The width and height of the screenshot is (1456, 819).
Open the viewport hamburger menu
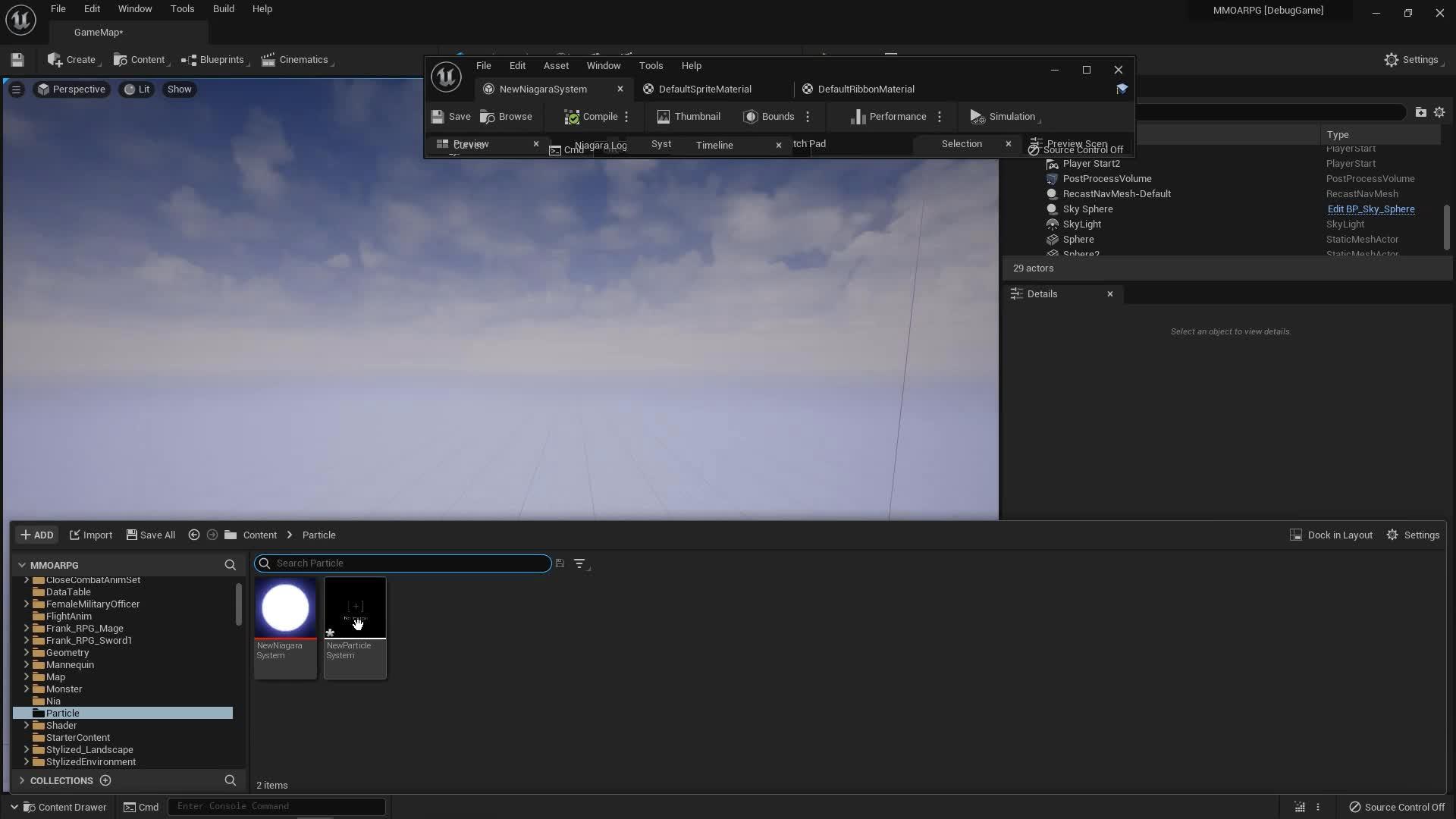tap(16, 89)
